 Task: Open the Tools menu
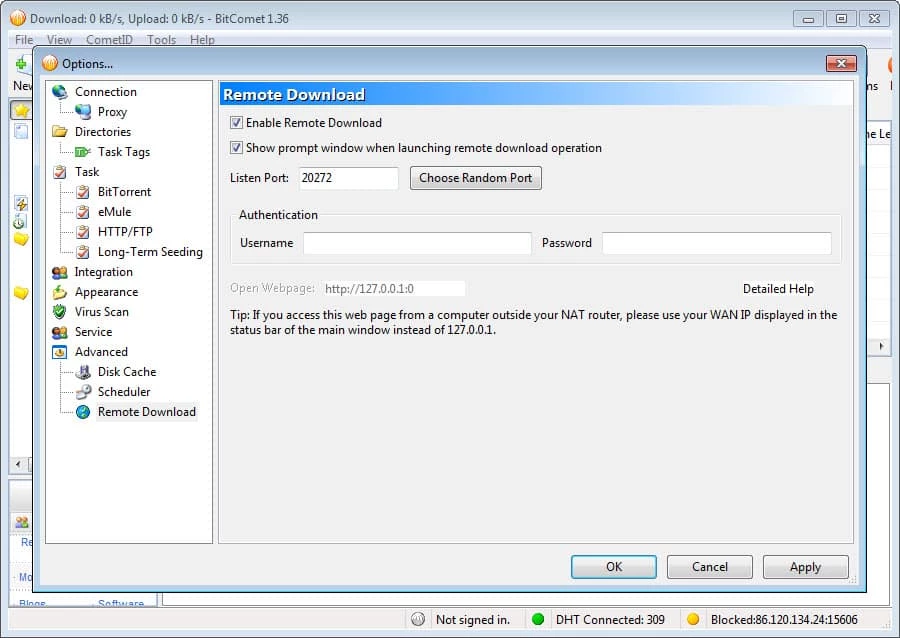161,40
